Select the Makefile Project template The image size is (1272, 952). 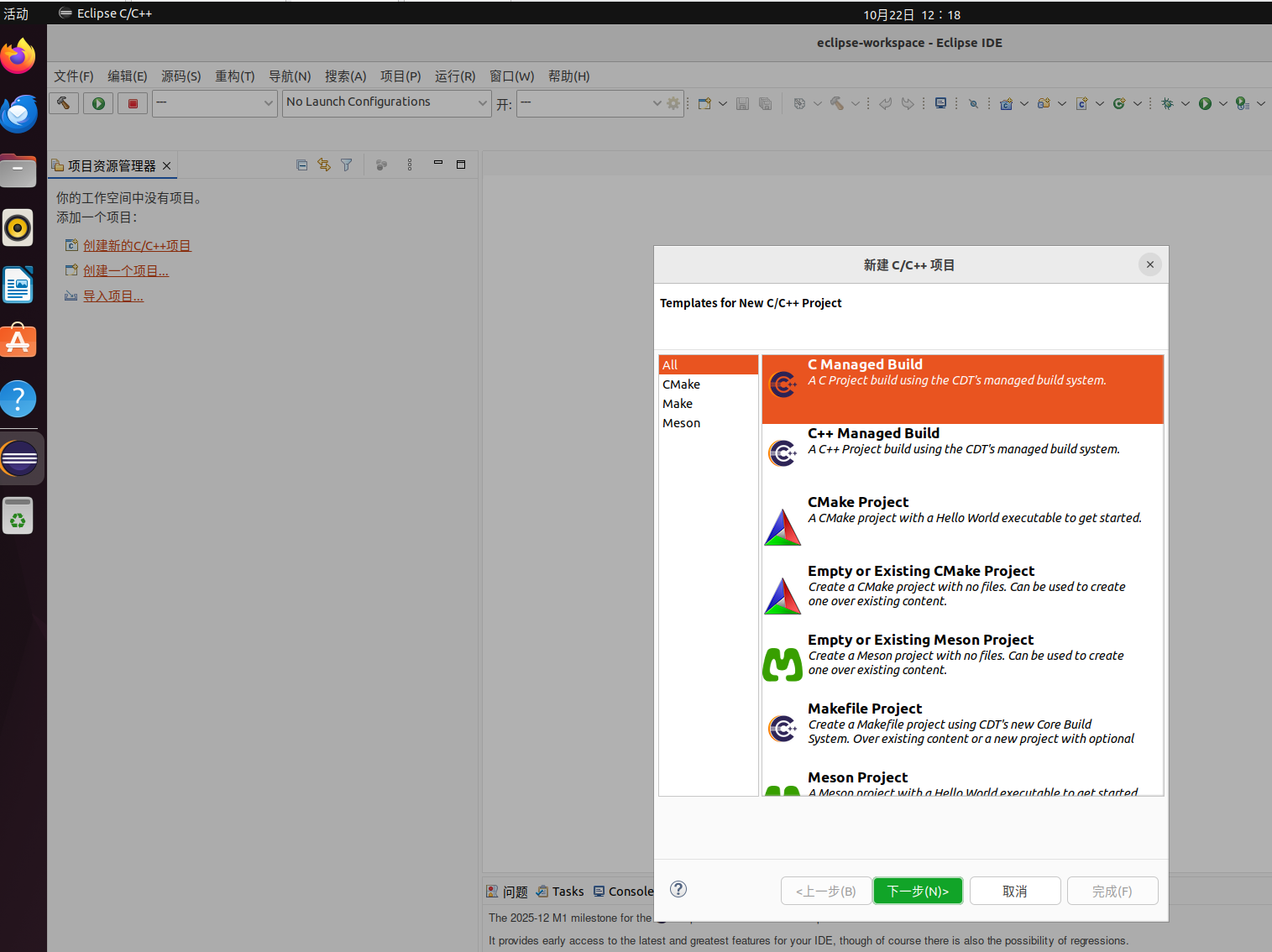click(962, 734)
